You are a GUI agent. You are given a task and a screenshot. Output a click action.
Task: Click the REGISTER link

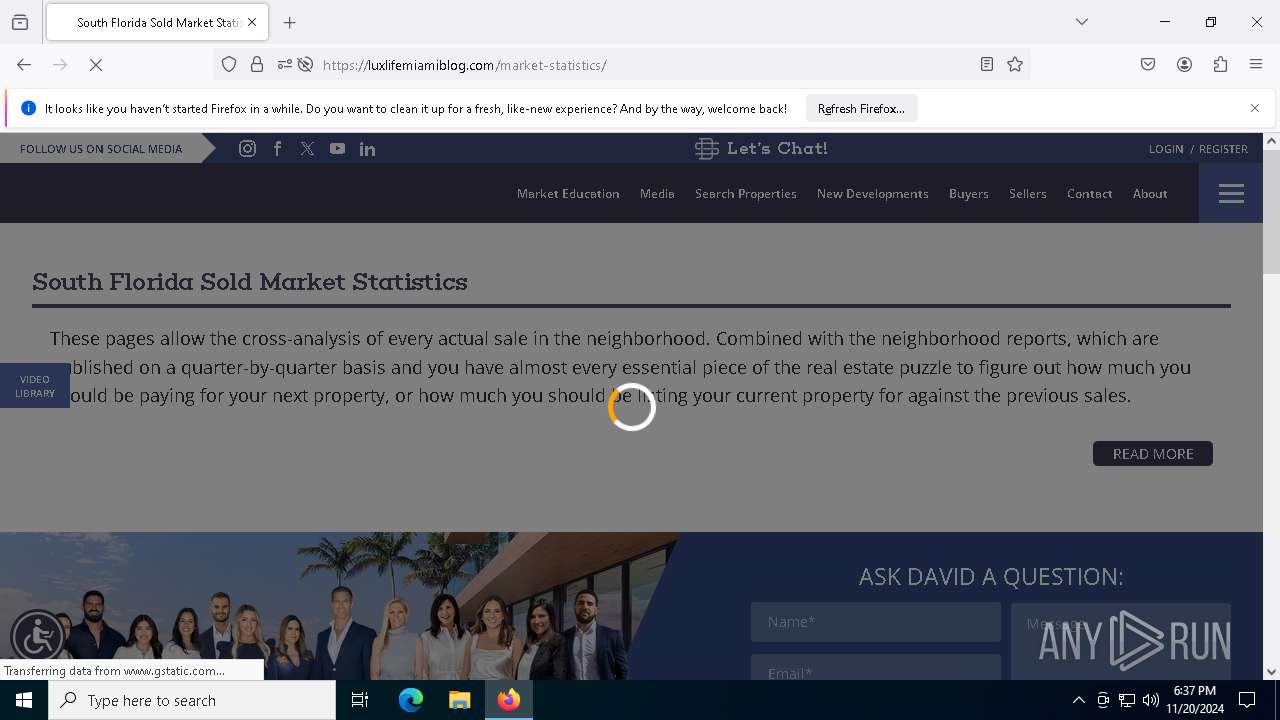(1223, 148)
